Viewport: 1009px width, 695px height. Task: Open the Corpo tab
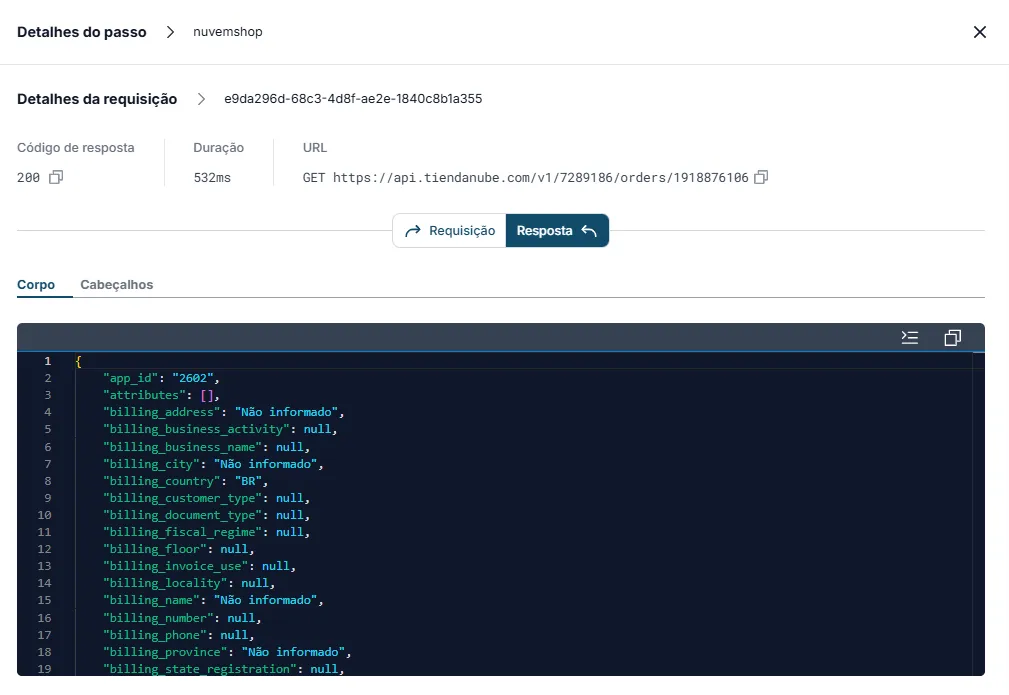(x=36, y=284)
